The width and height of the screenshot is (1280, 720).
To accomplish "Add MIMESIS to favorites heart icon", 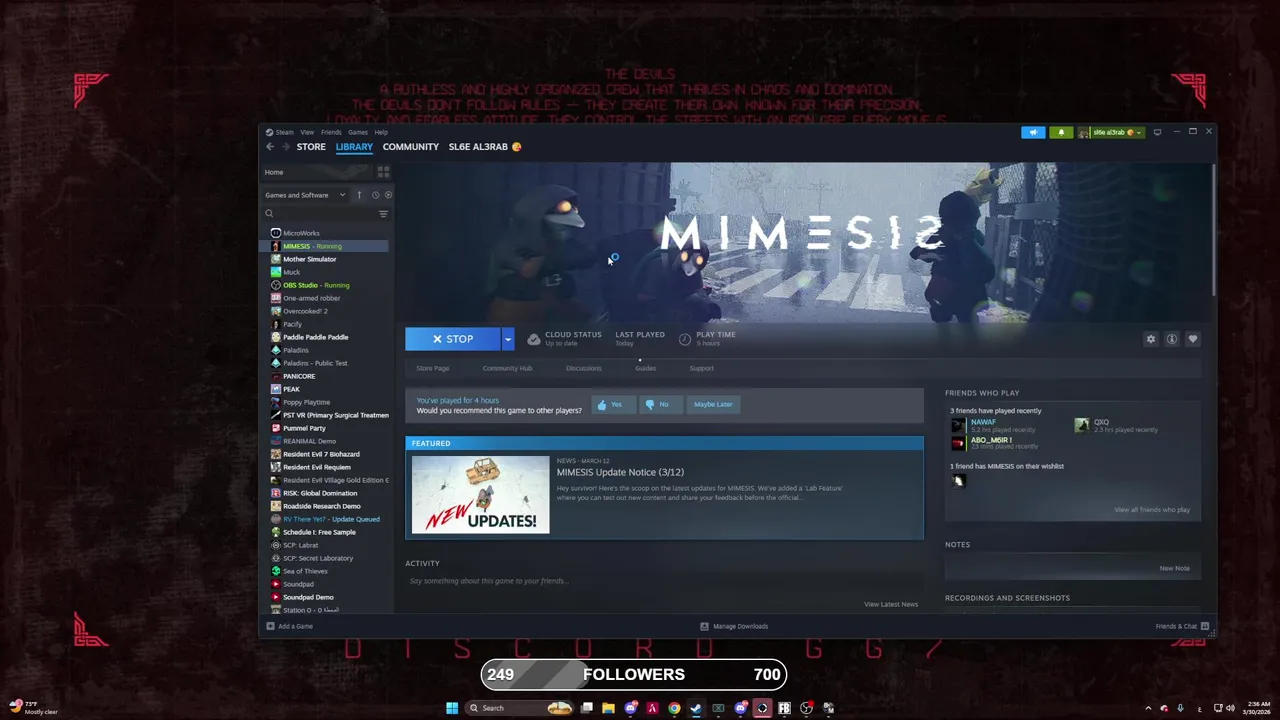I will coord(1193,339).
